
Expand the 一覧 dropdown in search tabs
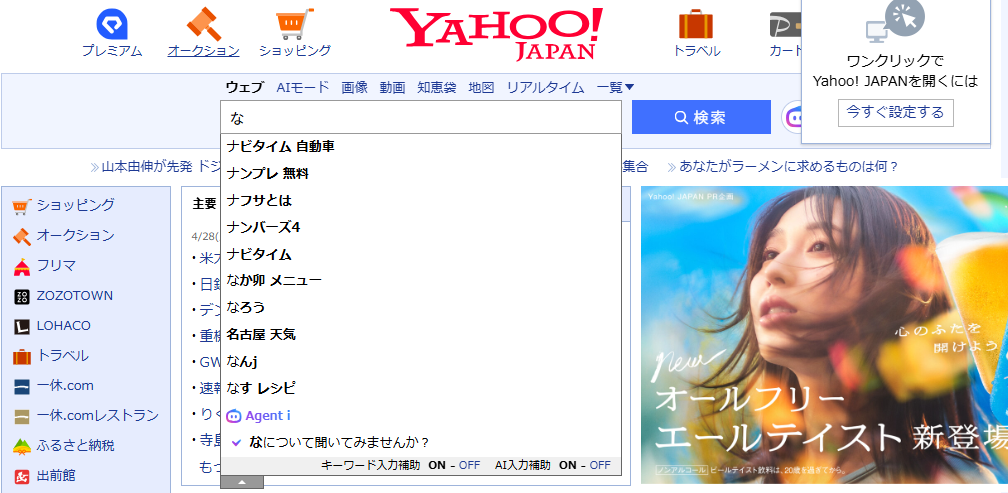click(615, 87)
